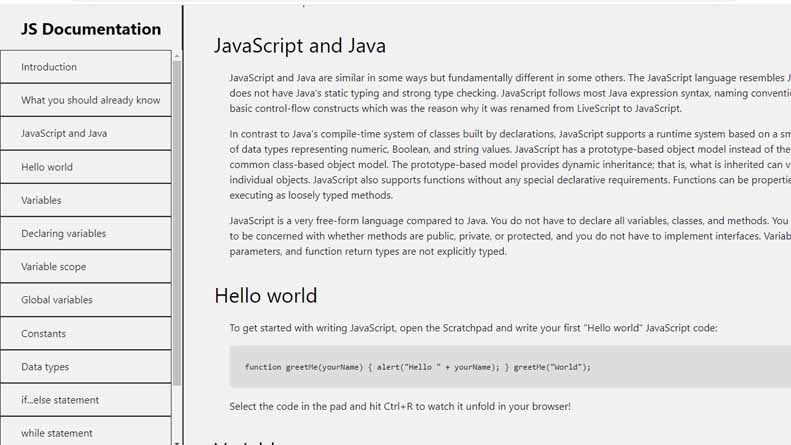Go to What you should already know

point(90,100)
